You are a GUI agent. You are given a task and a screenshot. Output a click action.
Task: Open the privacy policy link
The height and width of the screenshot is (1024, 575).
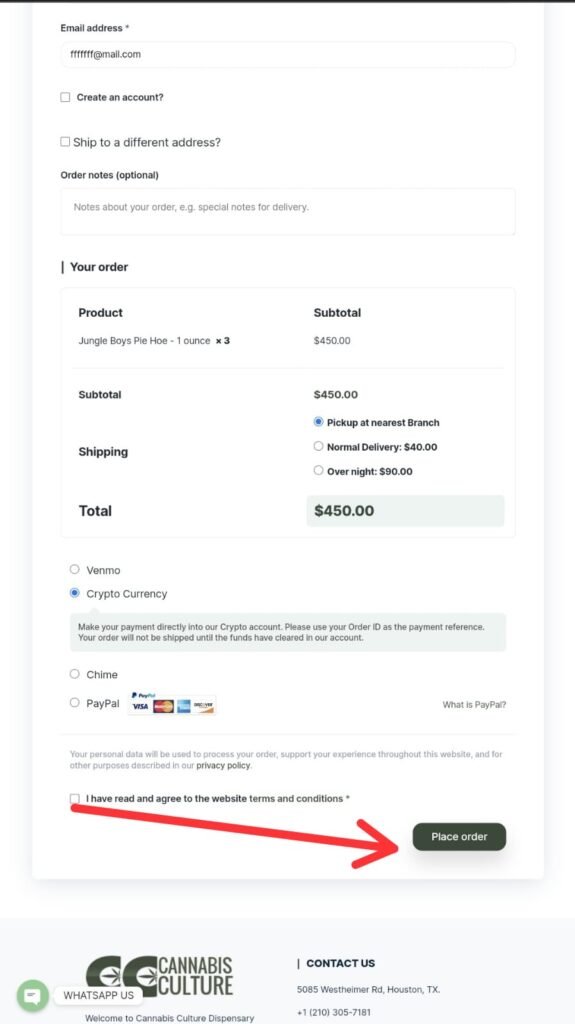(223, 765)
